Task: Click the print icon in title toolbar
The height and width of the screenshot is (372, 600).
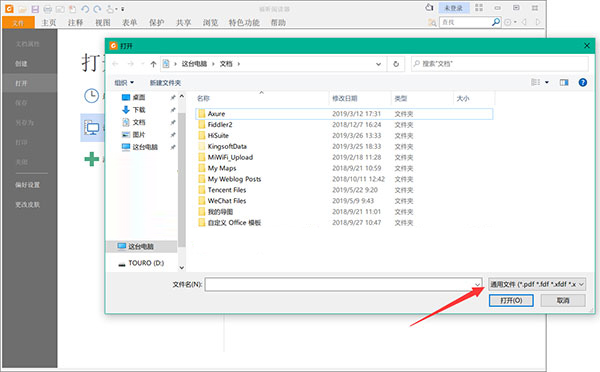Action: 47,9
